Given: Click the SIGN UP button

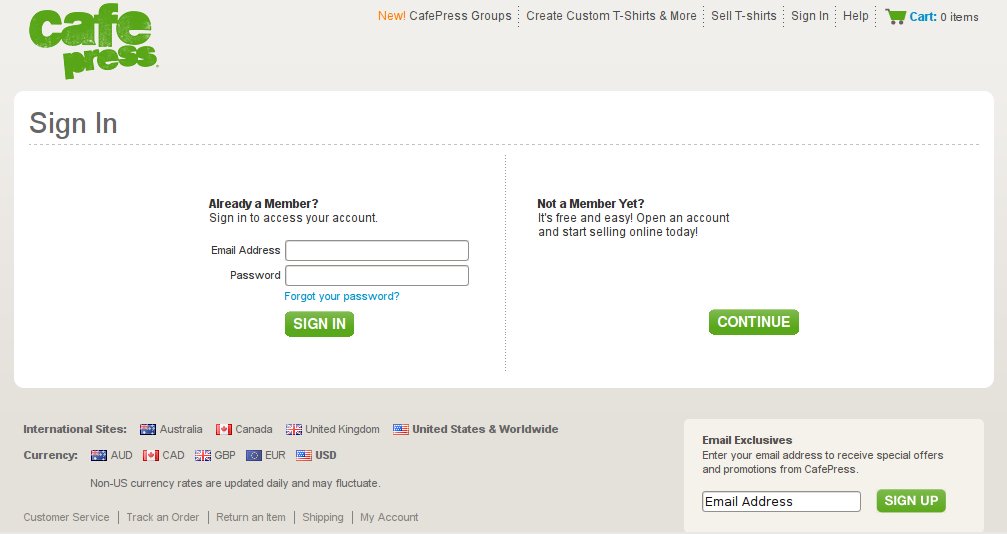Looking at the screenshot, I should click(911, 501).
